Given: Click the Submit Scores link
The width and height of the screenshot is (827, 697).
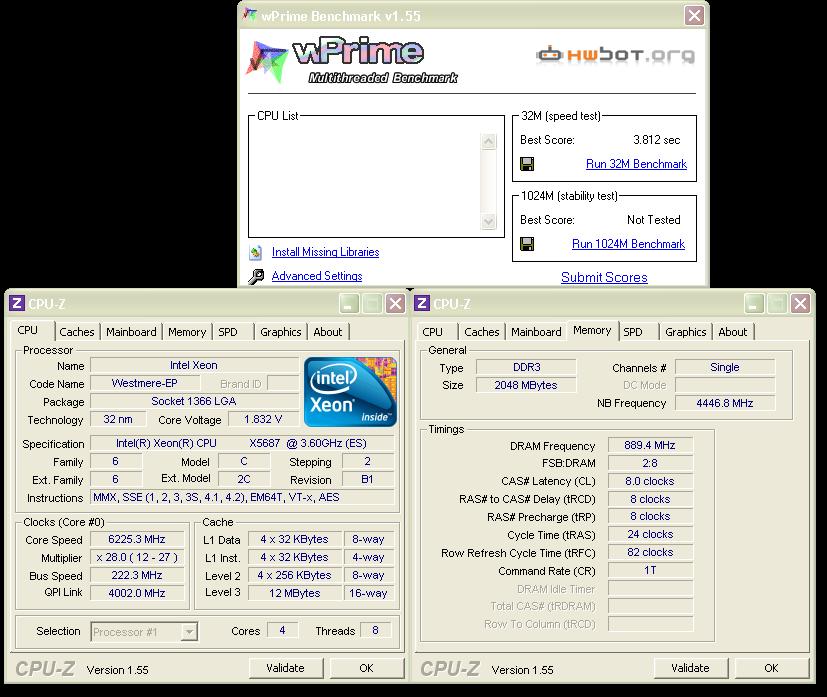Looking at the screenshot, I should (603, 277).
